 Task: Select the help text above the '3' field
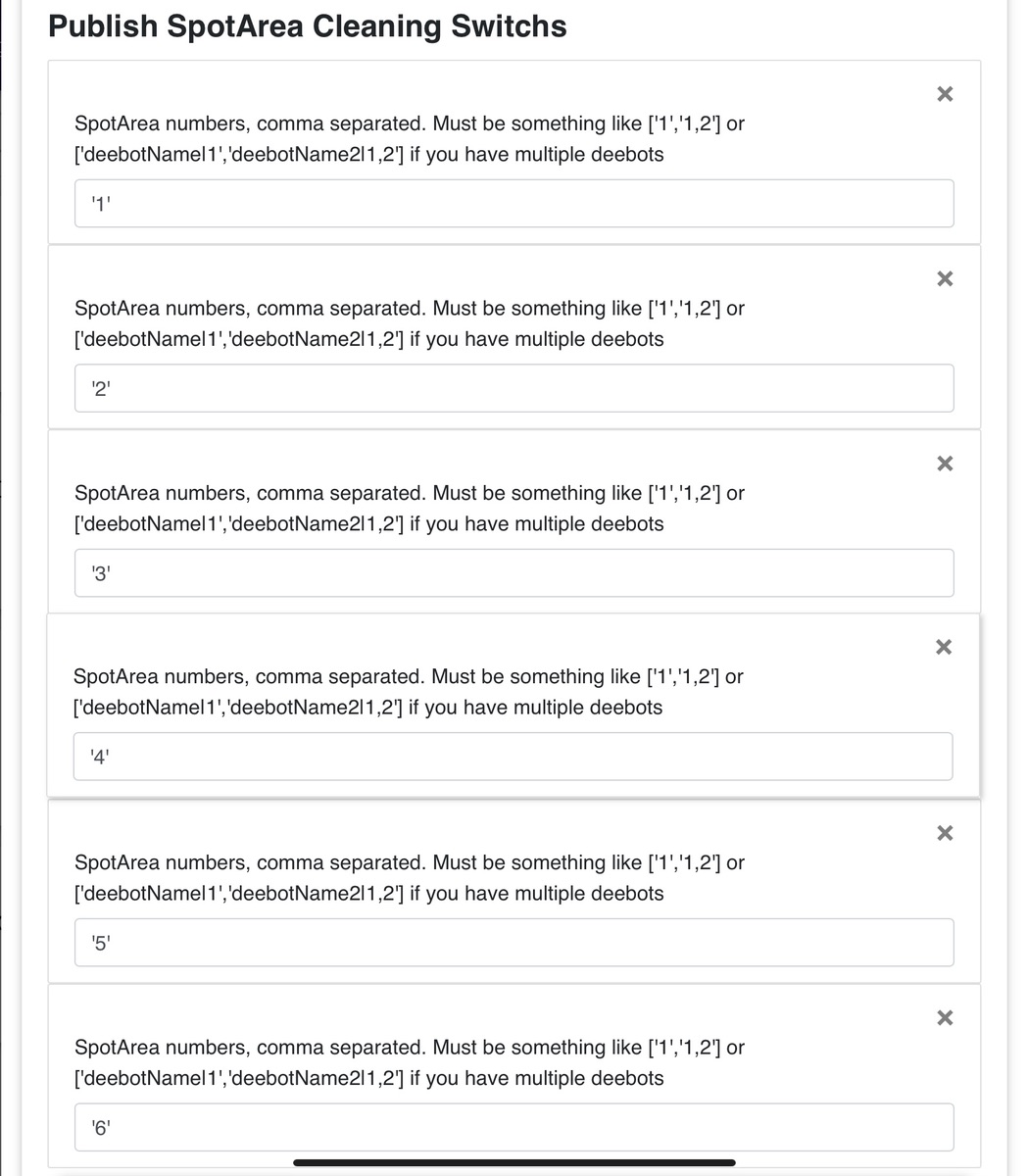(409, 508)
